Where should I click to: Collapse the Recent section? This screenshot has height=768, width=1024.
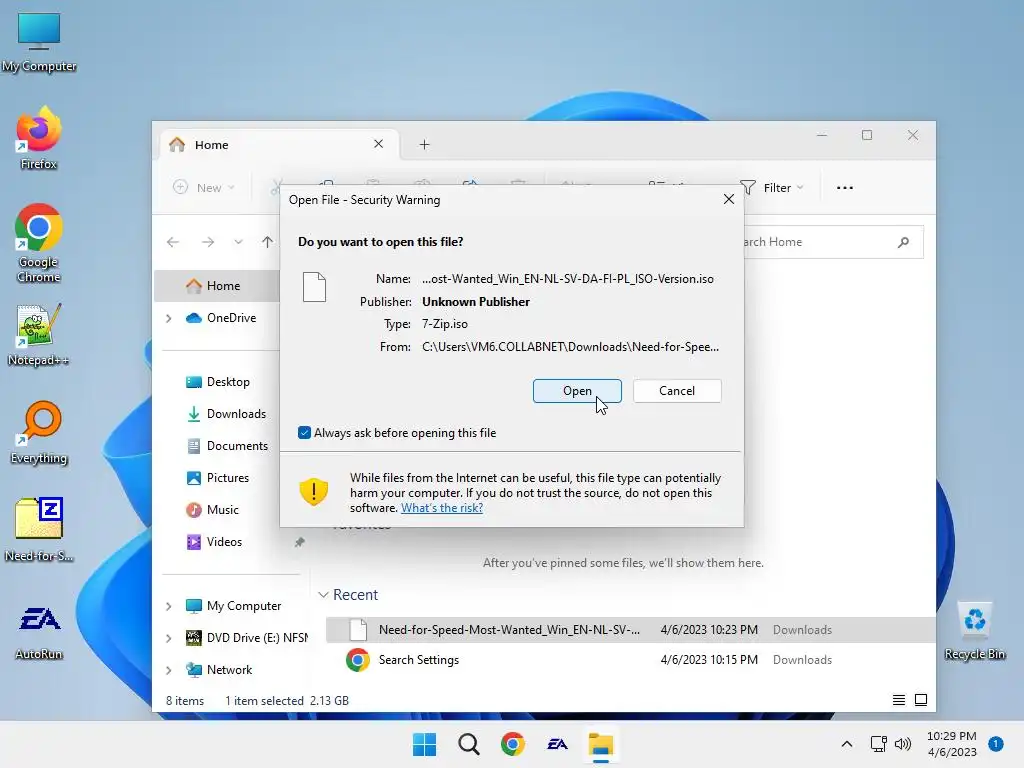point(323,594)
